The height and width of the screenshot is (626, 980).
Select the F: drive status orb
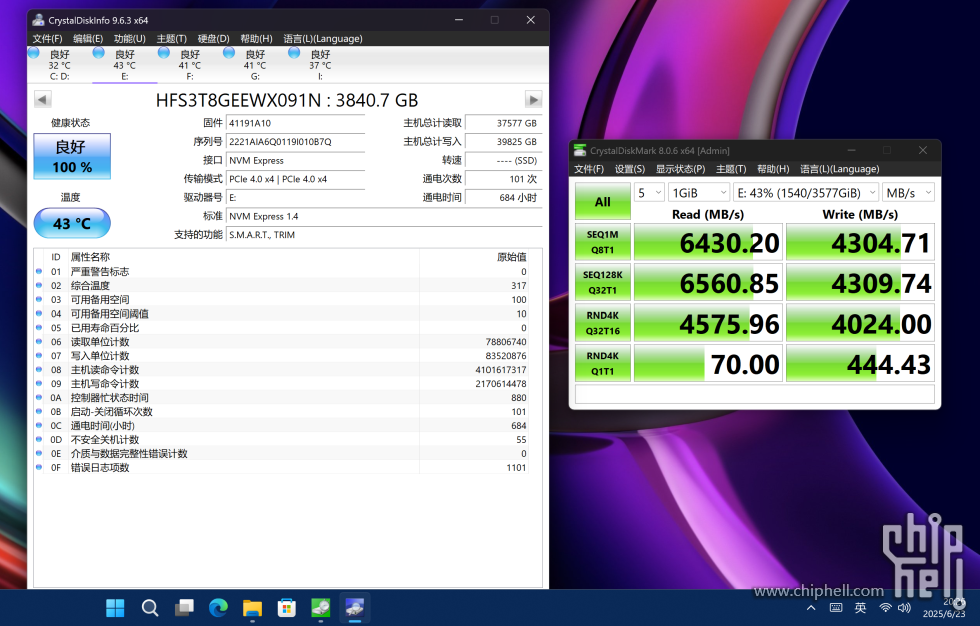tap(164, 53)
